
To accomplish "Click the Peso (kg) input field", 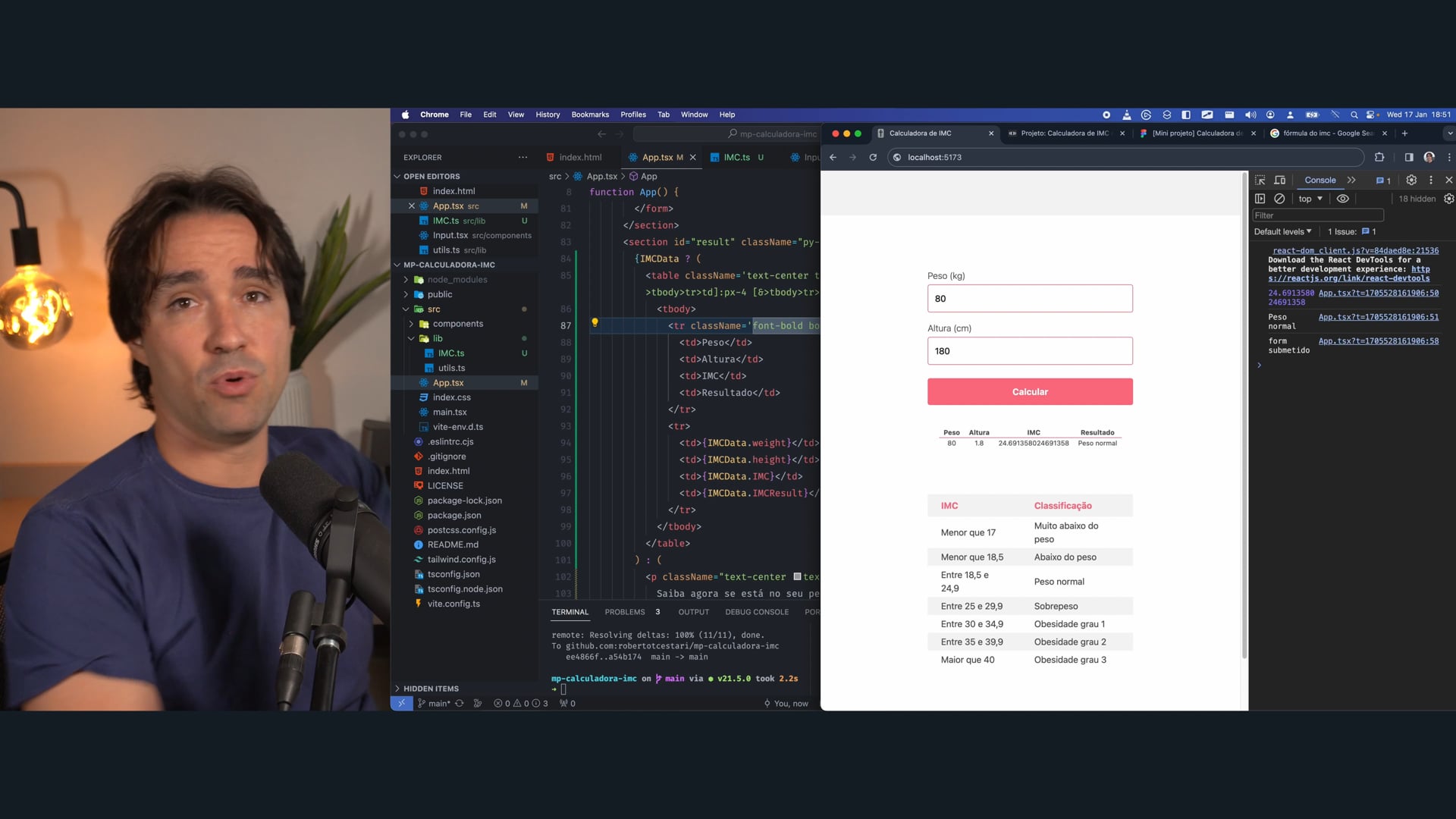I will pos(1029,299).
